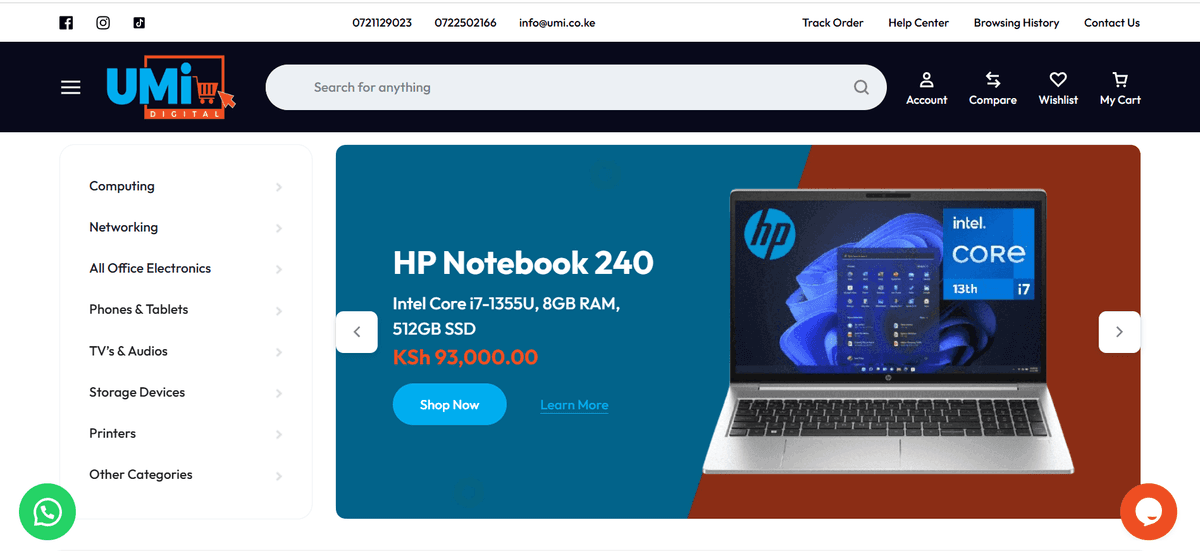The width and height of the screenshot is (1200, 551).
Task: Open My Cart icon
Action: [x=1120, y=79]
